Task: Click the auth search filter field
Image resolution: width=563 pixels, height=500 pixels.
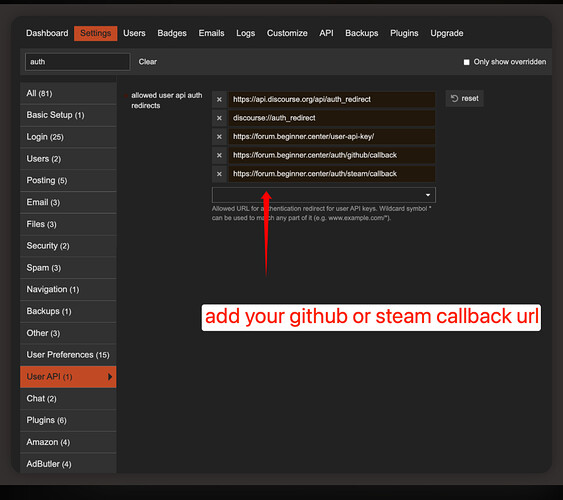Action: click(x=78, y=62)
